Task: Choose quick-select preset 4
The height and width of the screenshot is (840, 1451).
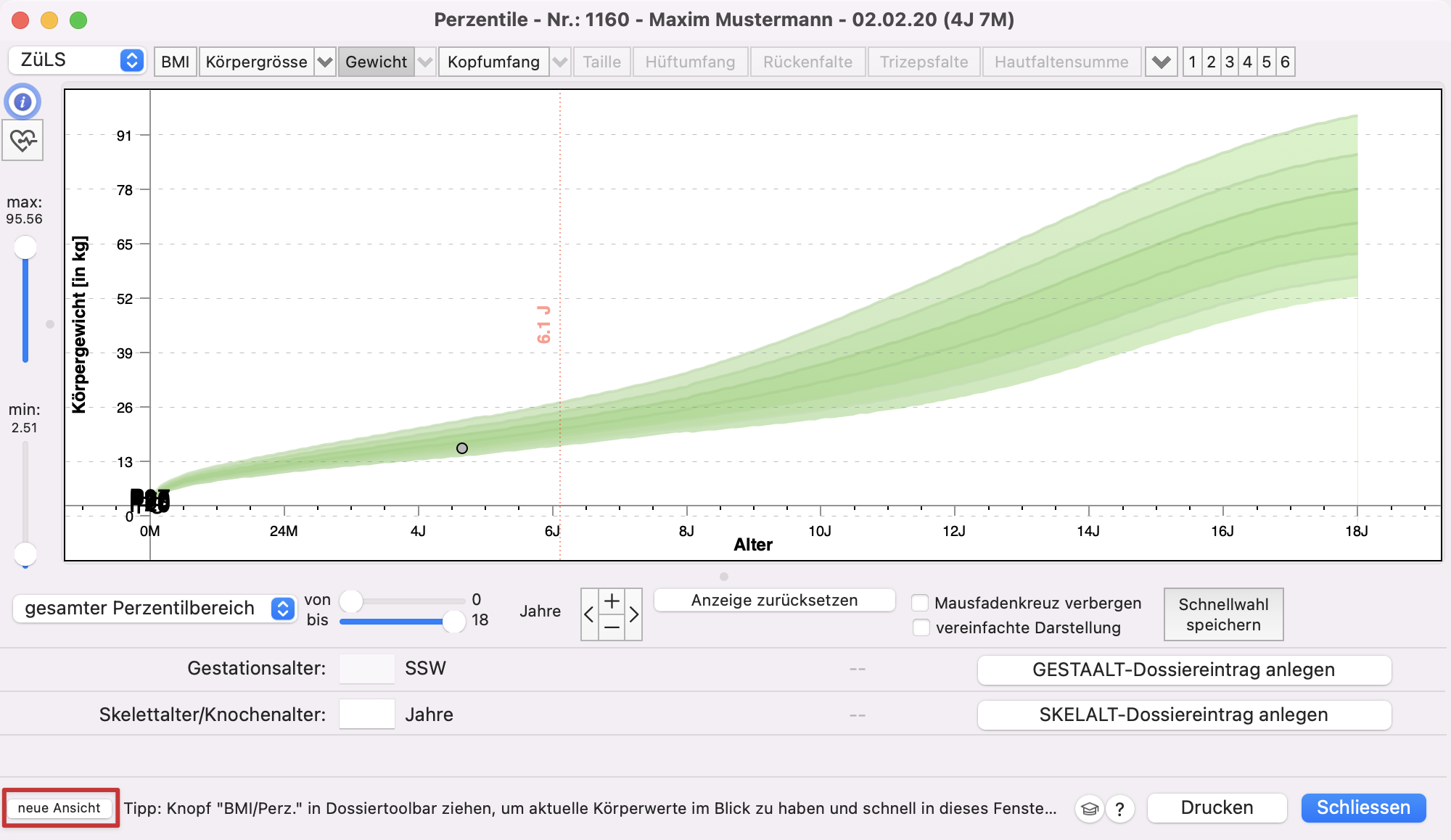Action: (1247, 62)
